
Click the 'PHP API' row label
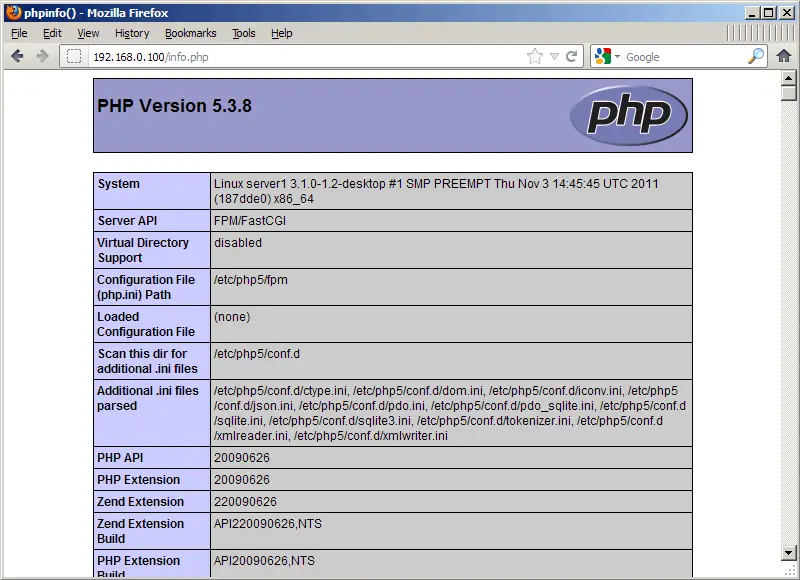pyautogui.click(x=120, y=458)
